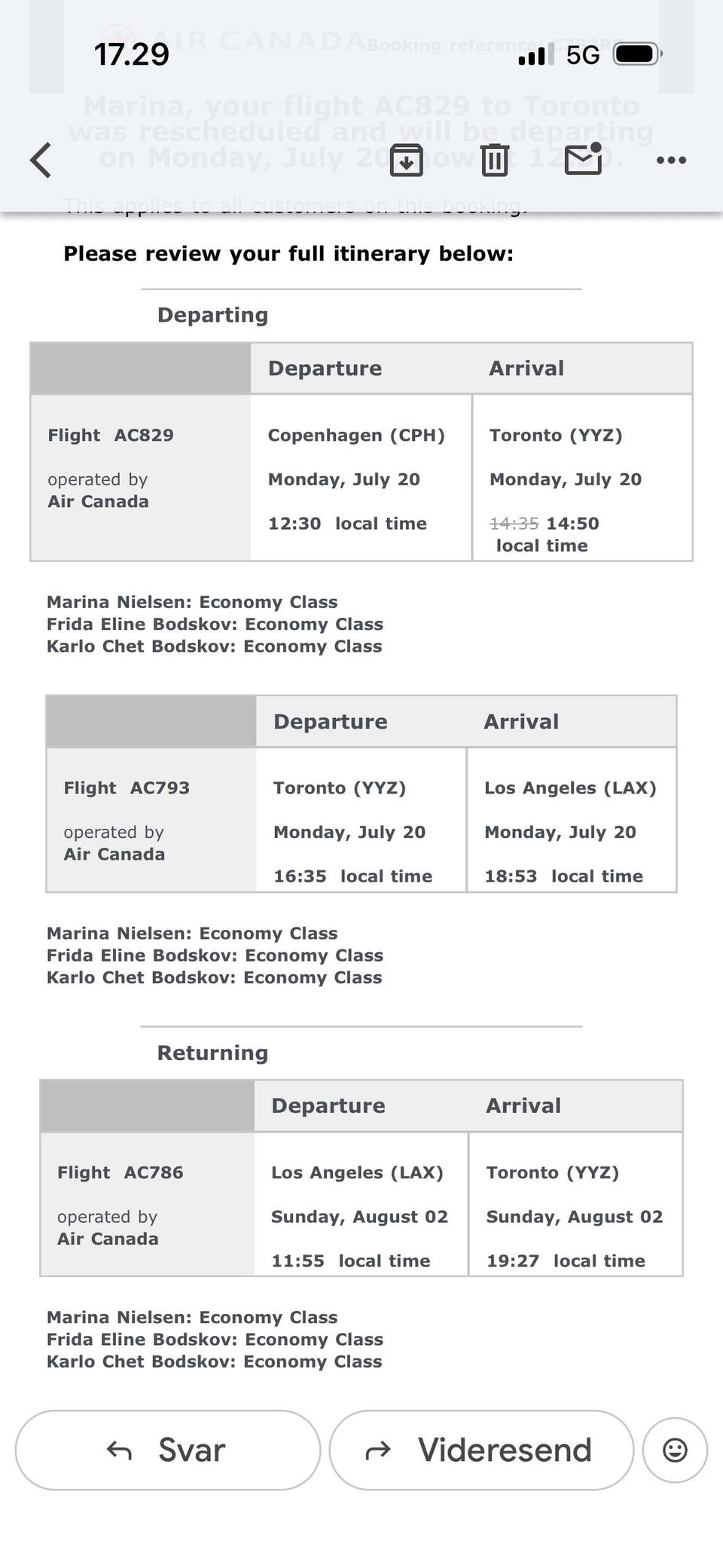Viewport: 723px width, 1568px height.
Task: Delete the email using the trash icon
Action: pos(495,160)
